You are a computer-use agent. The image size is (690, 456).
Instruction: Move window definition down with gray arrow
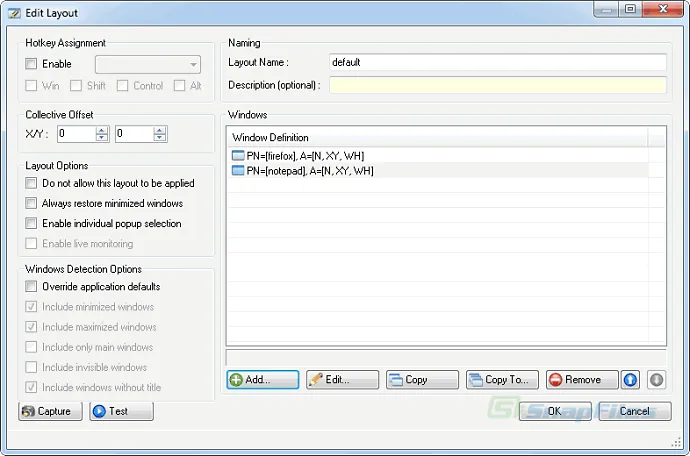pos(656,379)
